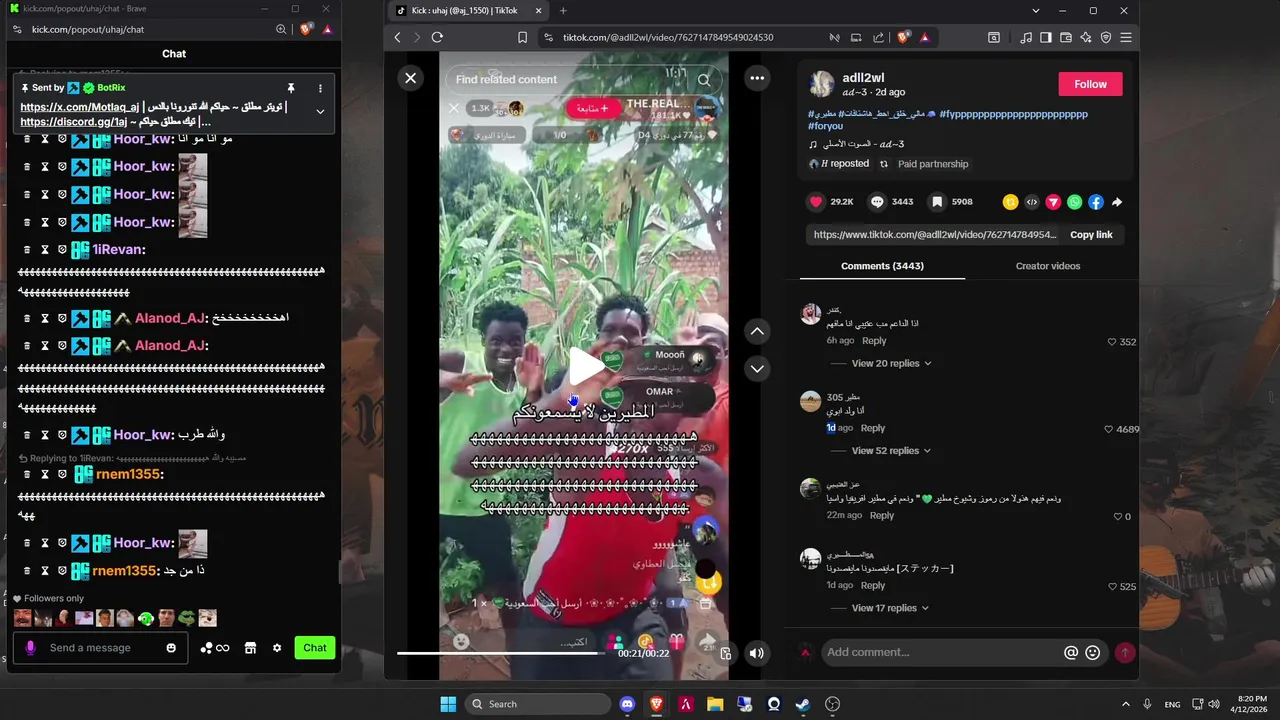Like the video with the heart icon
1280x720 pixels.
pos(816,202)
